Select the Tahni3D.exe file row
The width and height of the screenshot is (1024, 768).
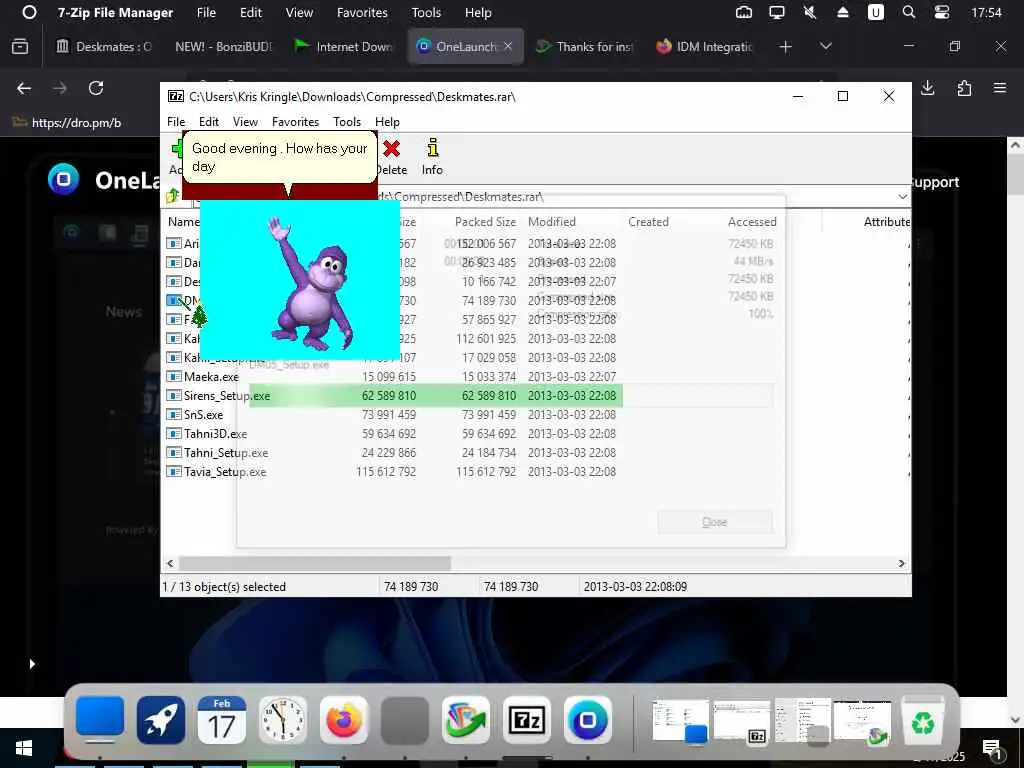pos(394,434)
